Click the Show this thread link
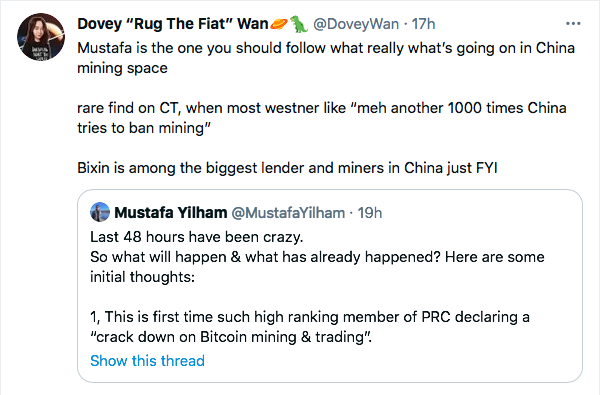 [x=148, y=361]
